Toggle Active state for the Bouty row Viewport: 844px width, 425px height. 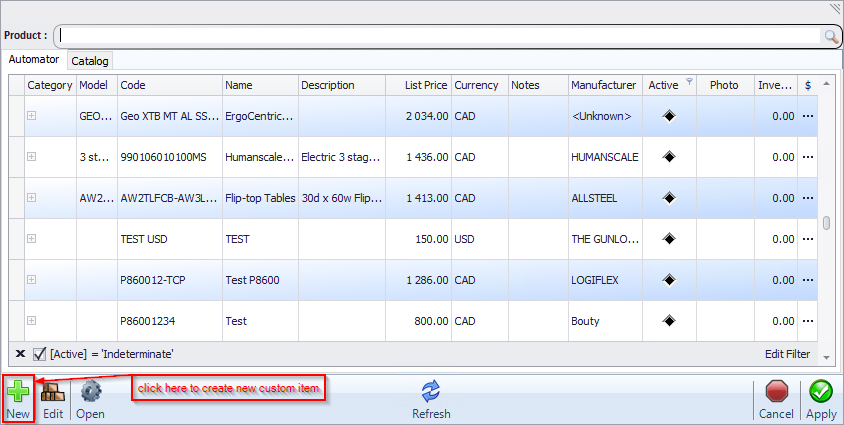point(669,321)
